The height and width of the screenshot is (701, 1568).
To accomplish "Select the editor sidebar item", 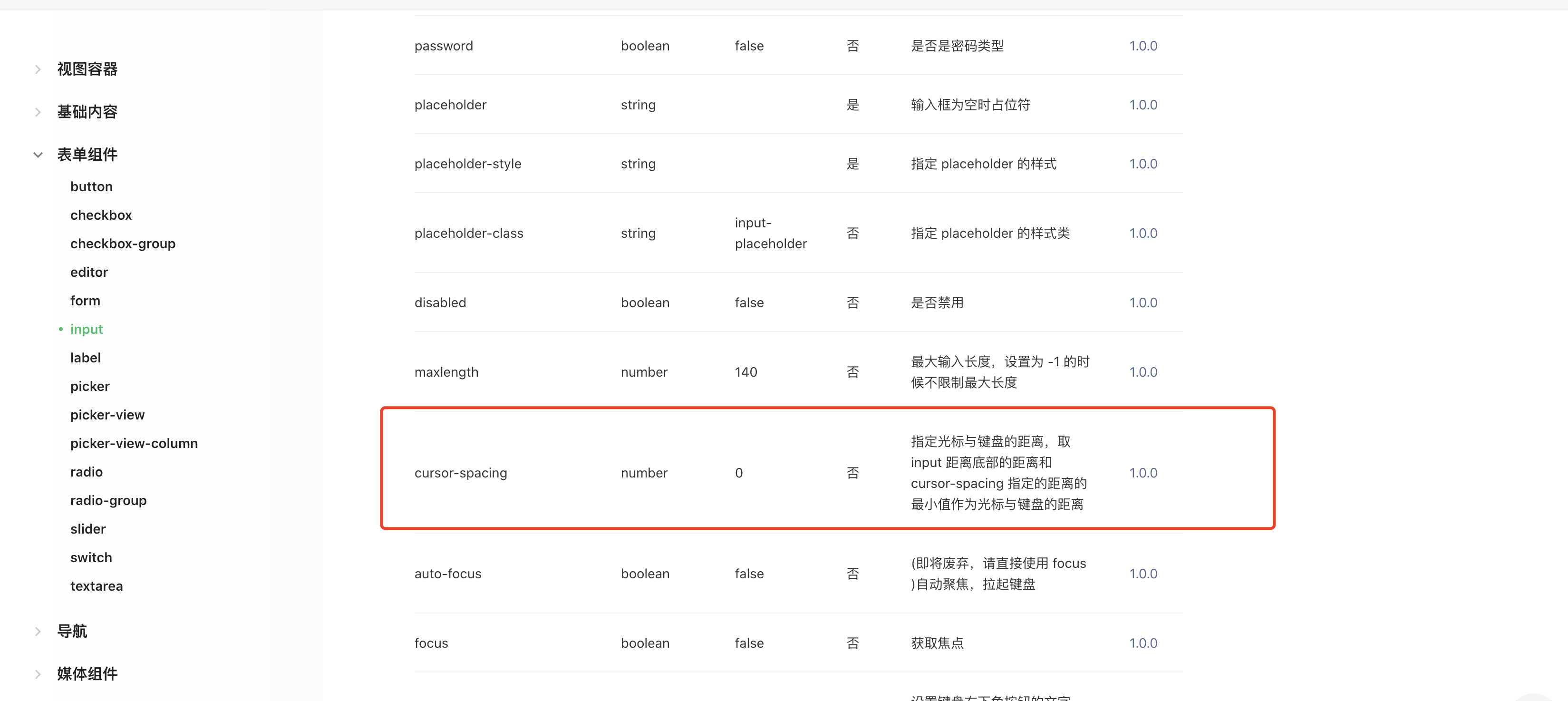I will tap(89, 272).
